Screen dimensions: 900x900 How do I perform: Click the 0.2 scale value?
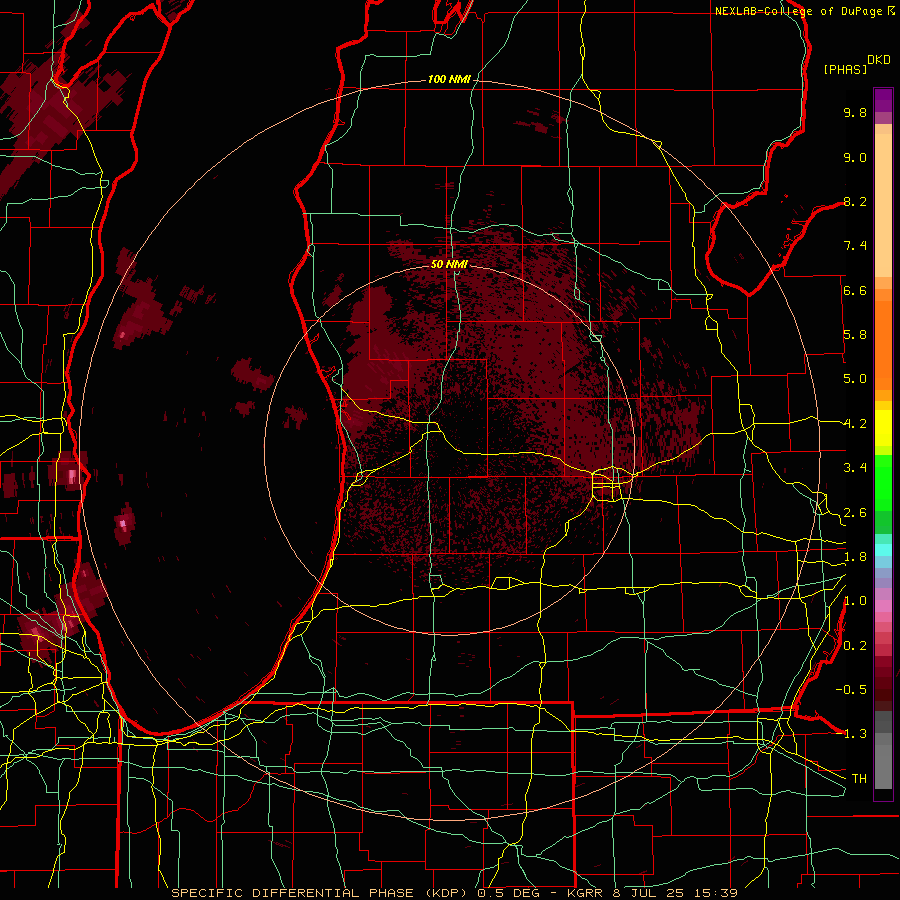(855, 646)
